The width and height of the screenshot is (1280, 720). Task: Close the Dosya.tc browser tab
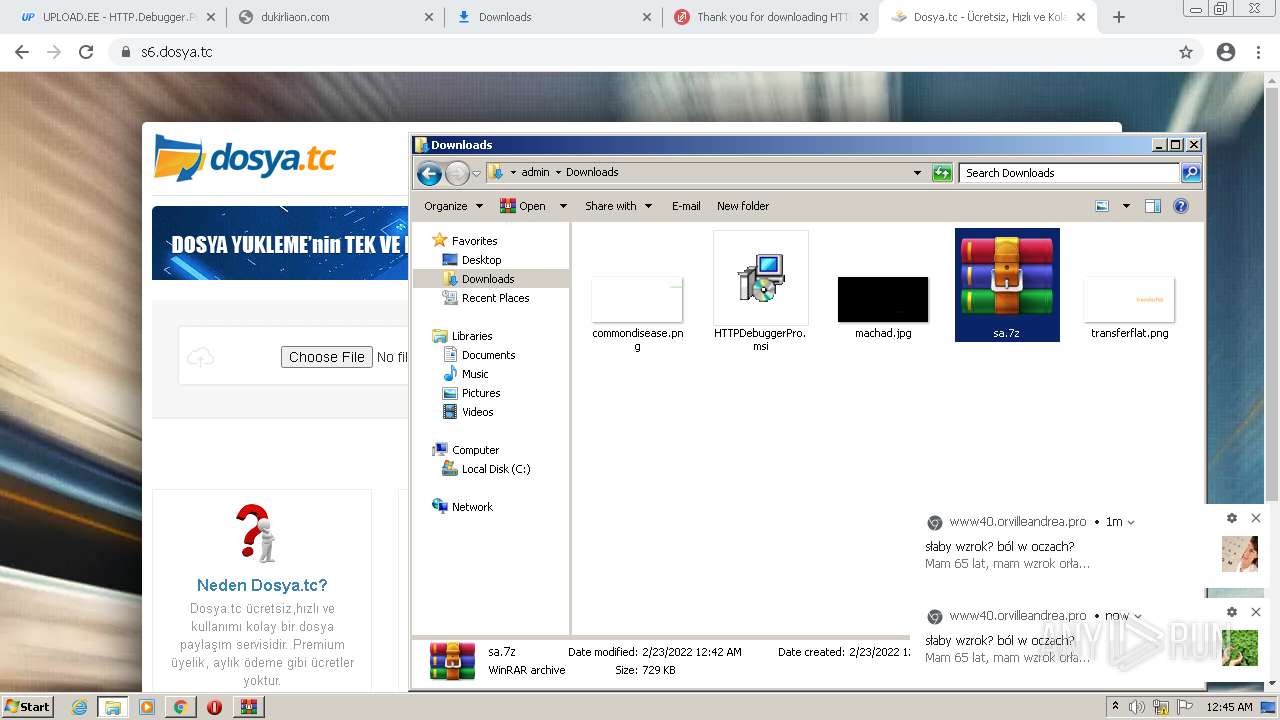point(1081,17)
